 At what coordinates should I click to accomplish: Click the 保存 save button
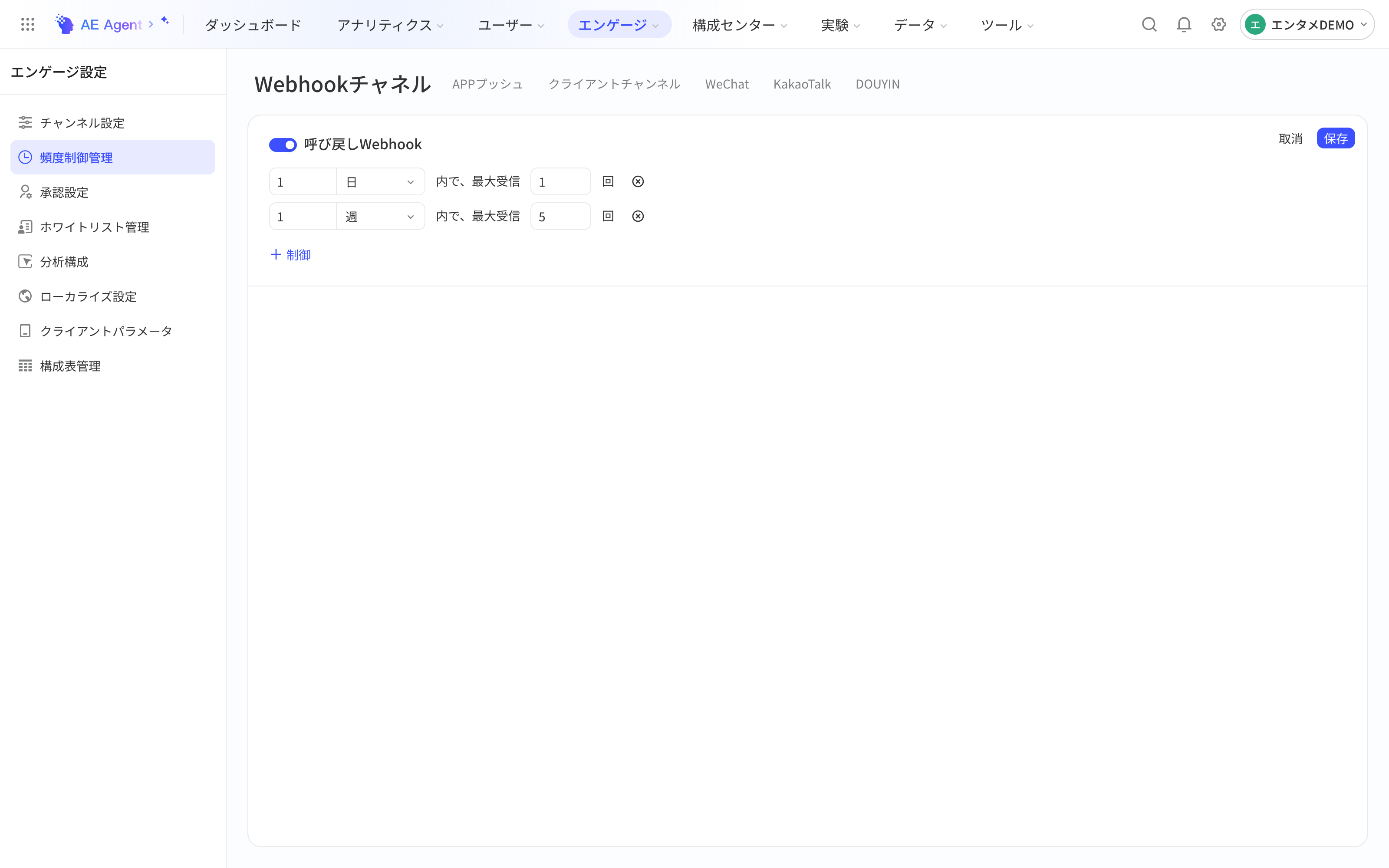[x=1336, y=138]
